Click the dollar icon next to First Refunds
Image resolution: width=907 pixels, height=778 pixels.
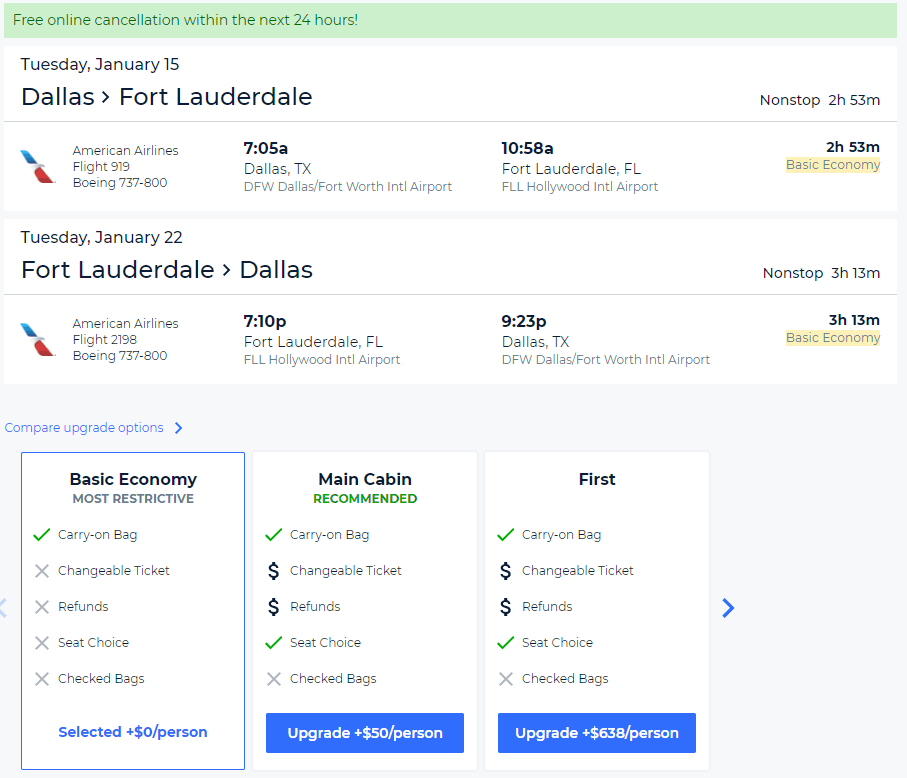pyautogui.click(x=506, y=607)
